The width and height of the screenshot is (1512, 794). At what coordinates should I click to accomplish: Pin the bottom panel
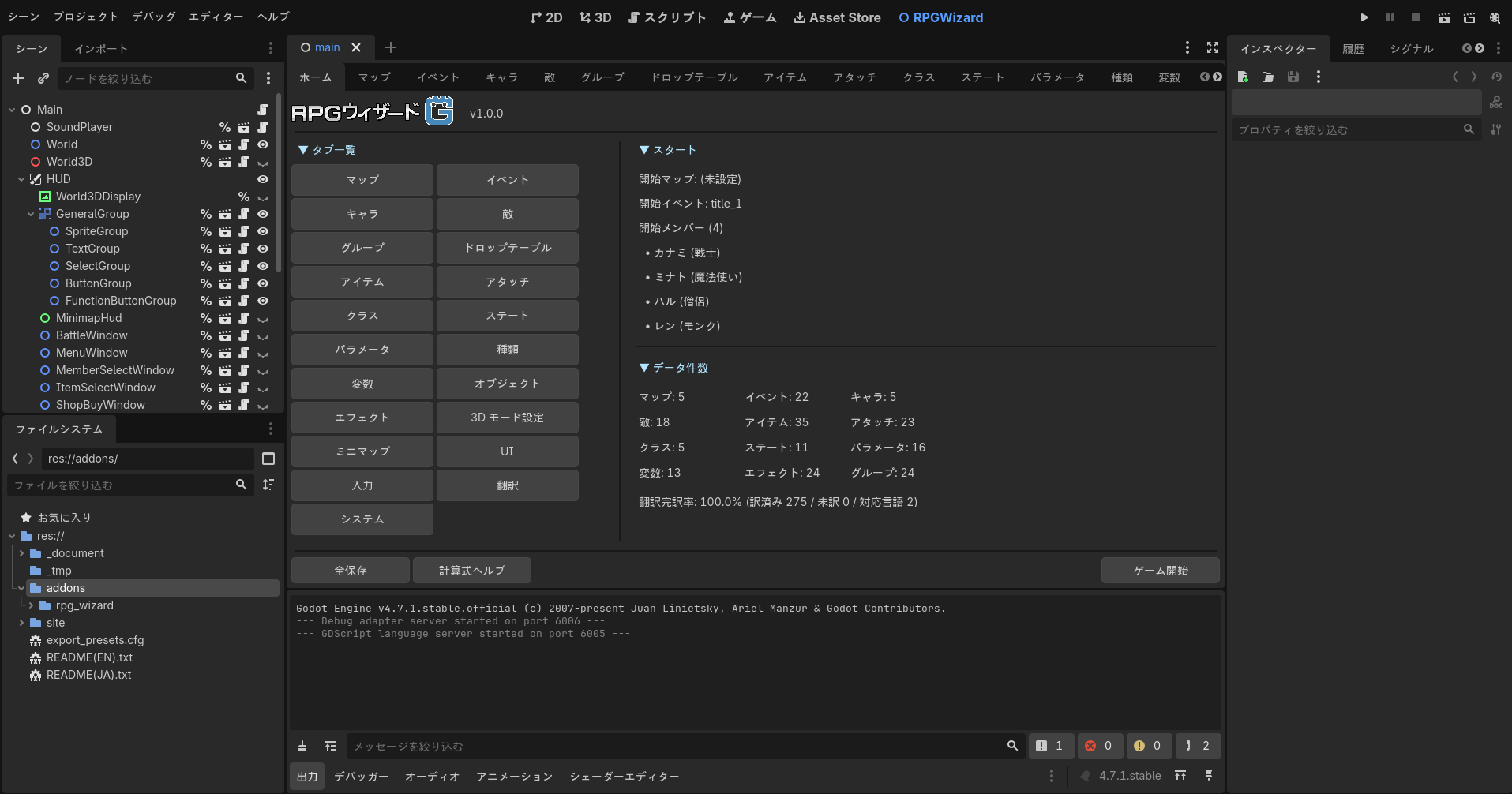[x=1209, y=776]
